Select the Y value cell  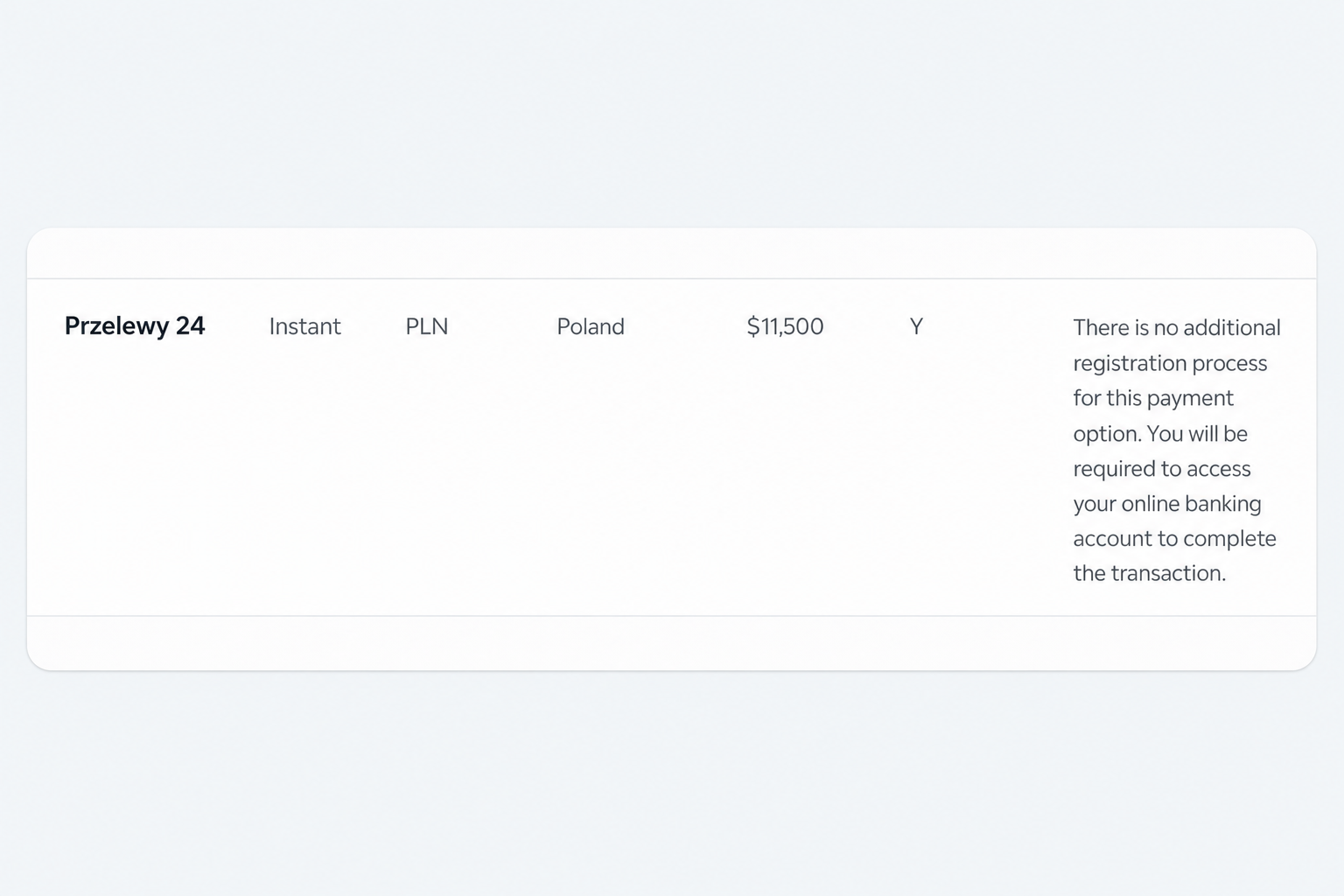[916, 326]
